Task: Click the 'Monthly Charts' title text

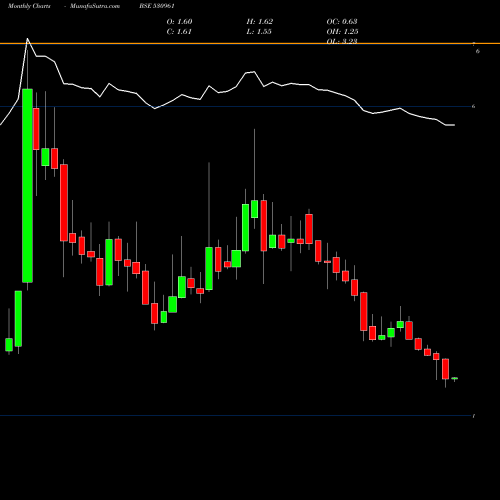Action: [29, 6]
